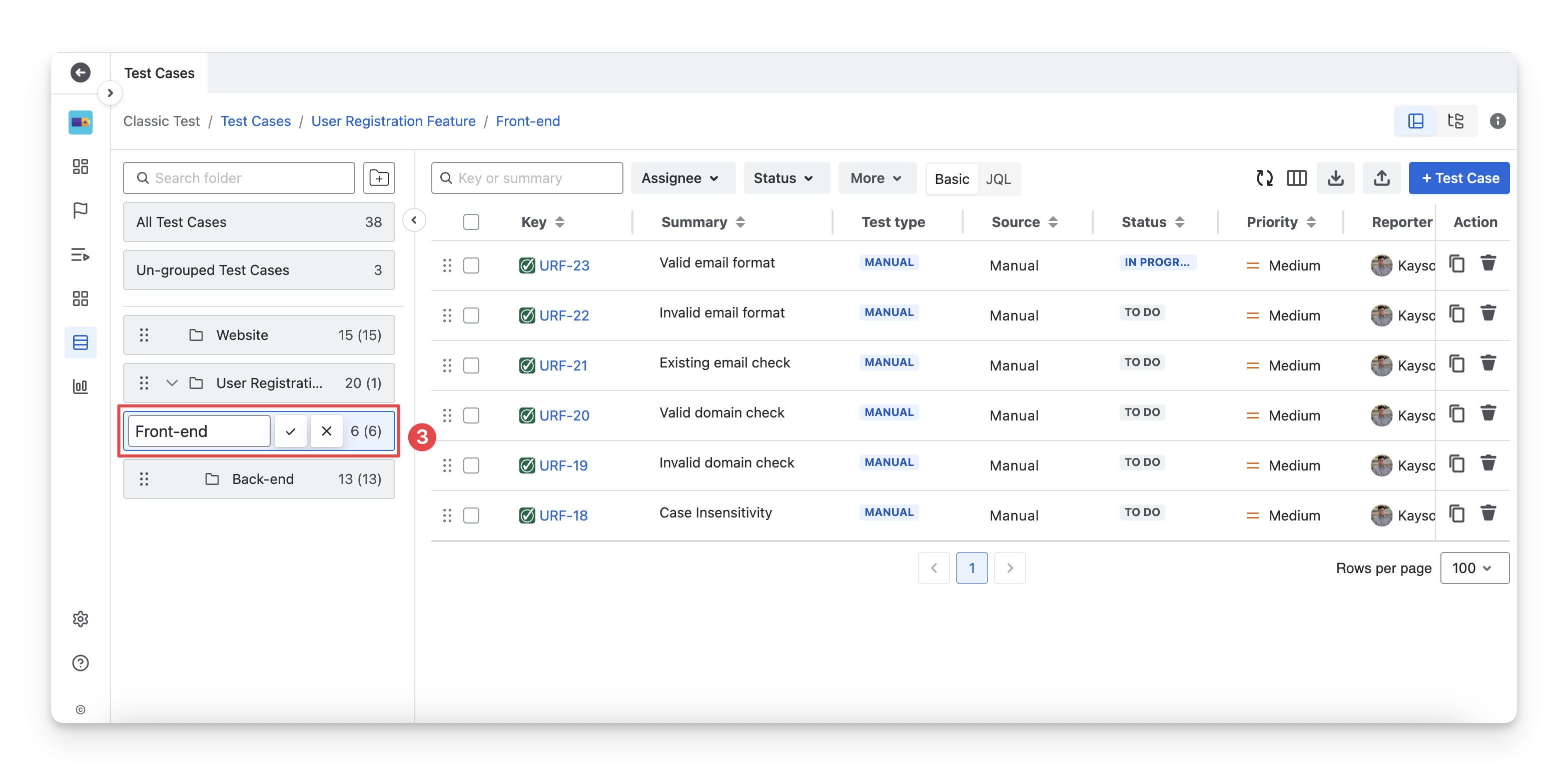This screenshot has width=1568, height=774.
Task: Switch to tree view layout icon
Action: pyautogui.click(x=1456, y=121)
